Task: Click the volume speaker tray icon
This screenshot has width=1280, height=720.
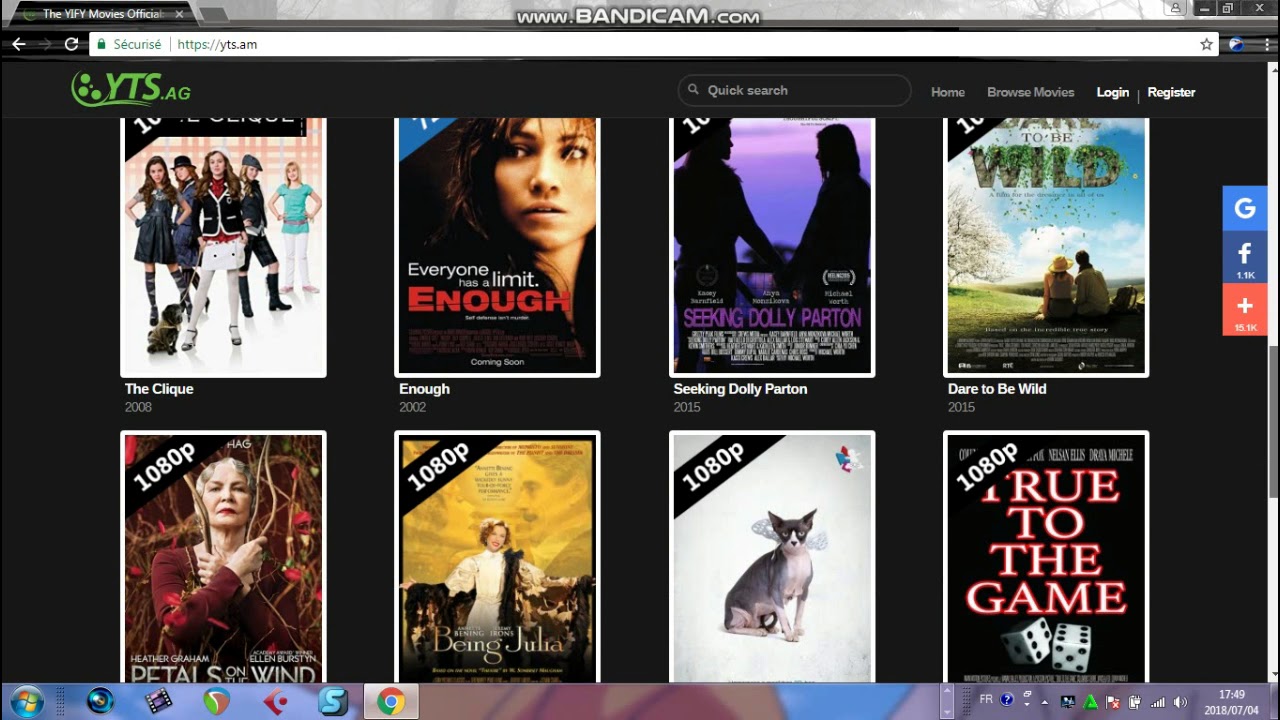Action: 1180,702
